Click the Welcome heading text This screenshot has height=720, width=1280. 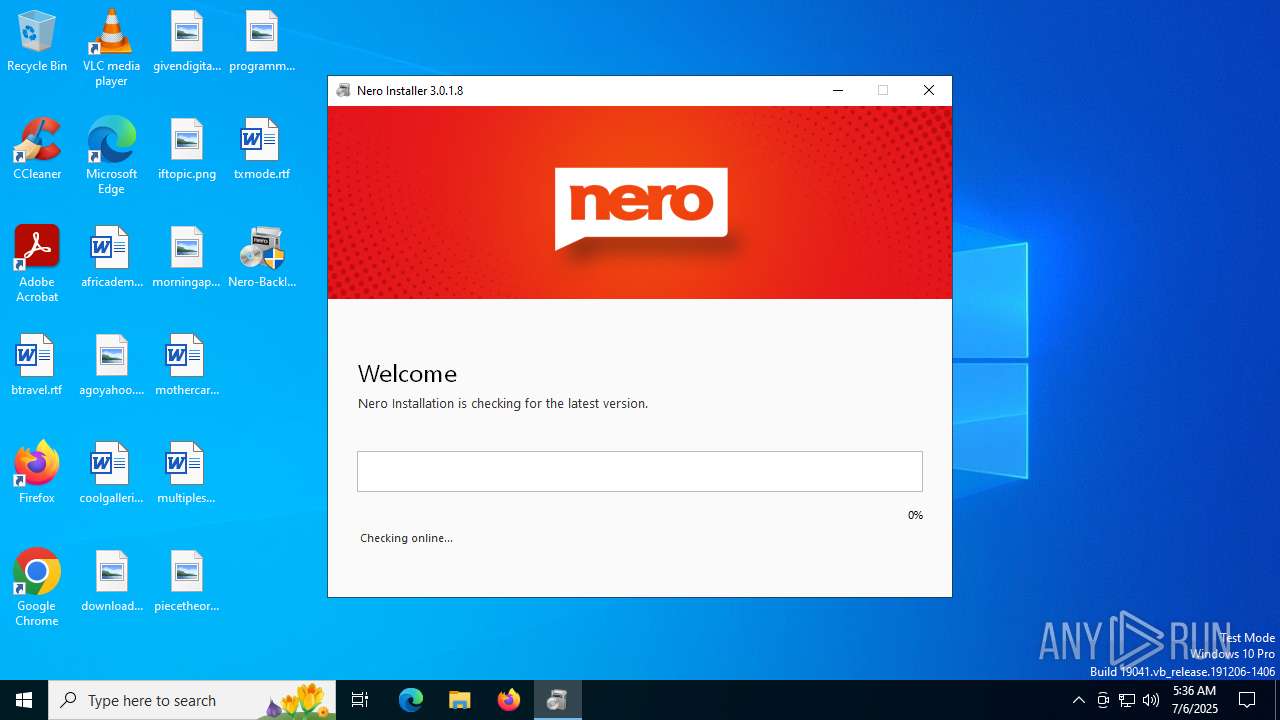[407, 374]
